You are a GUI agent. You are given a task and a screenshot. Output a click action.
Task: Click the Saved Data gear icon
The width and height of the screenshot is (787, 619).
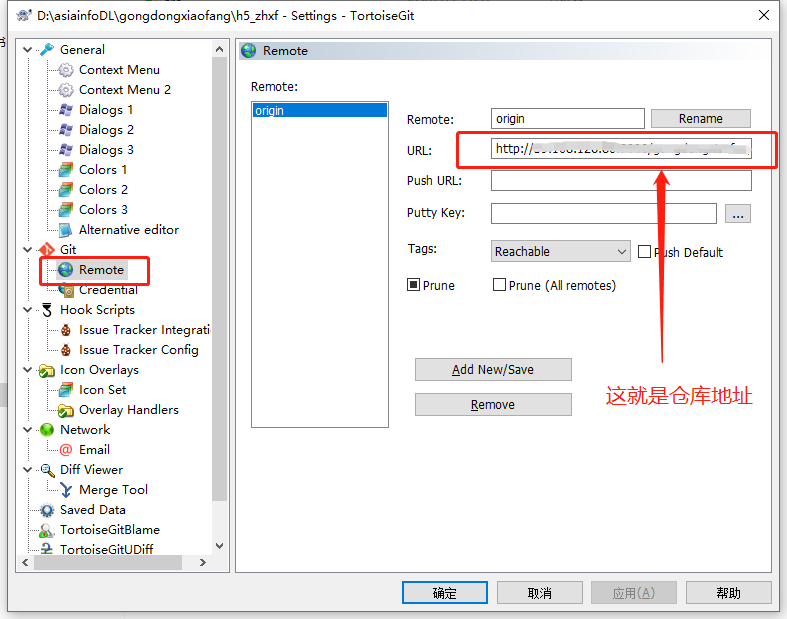[47, 510]
